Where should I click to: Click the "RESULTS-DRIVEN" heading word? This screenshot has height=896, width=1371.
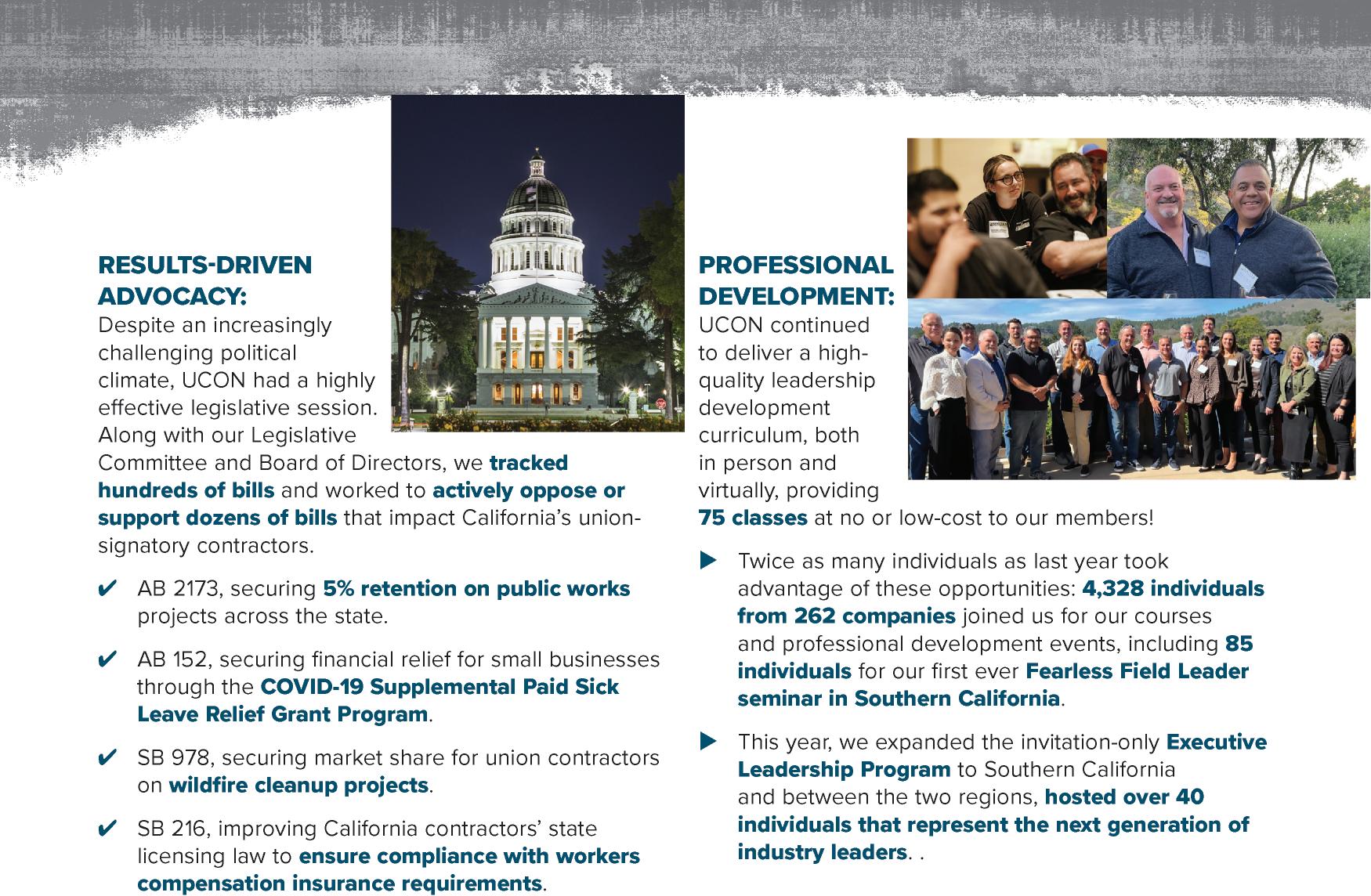coord(205,266)
